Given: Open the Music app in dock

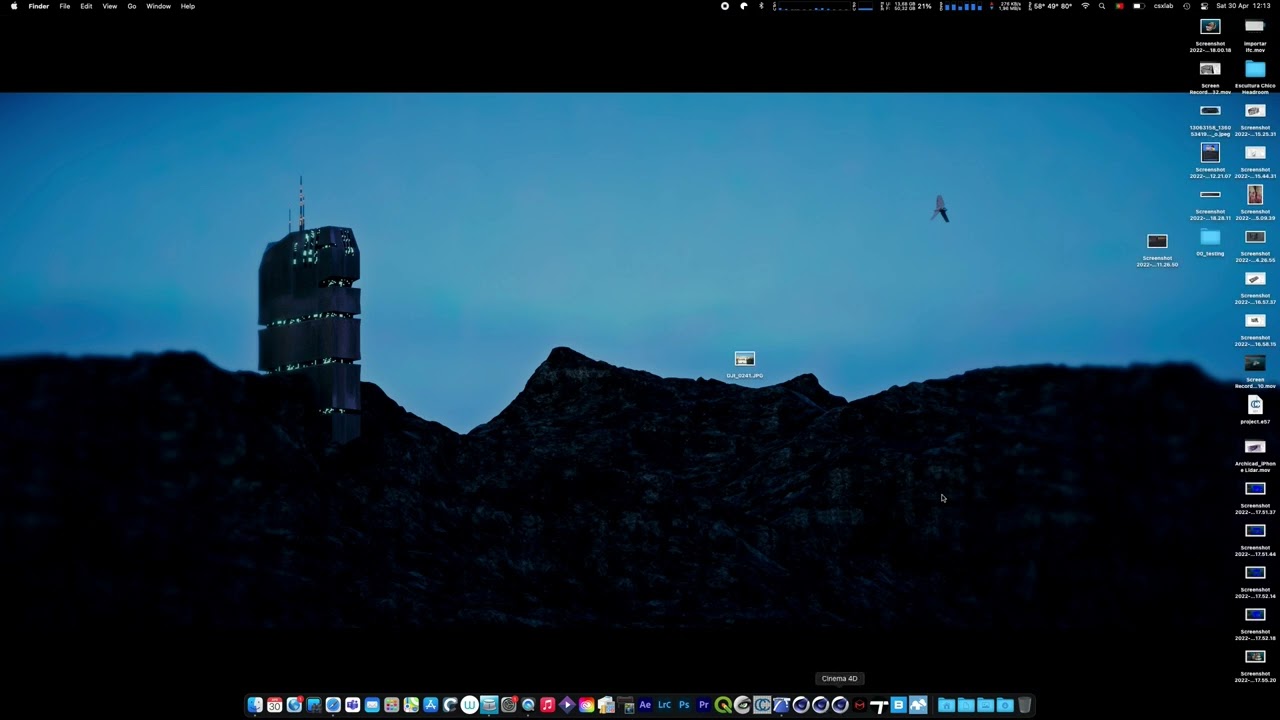Looking at the screenshot, I should click(x=547, y=705).
